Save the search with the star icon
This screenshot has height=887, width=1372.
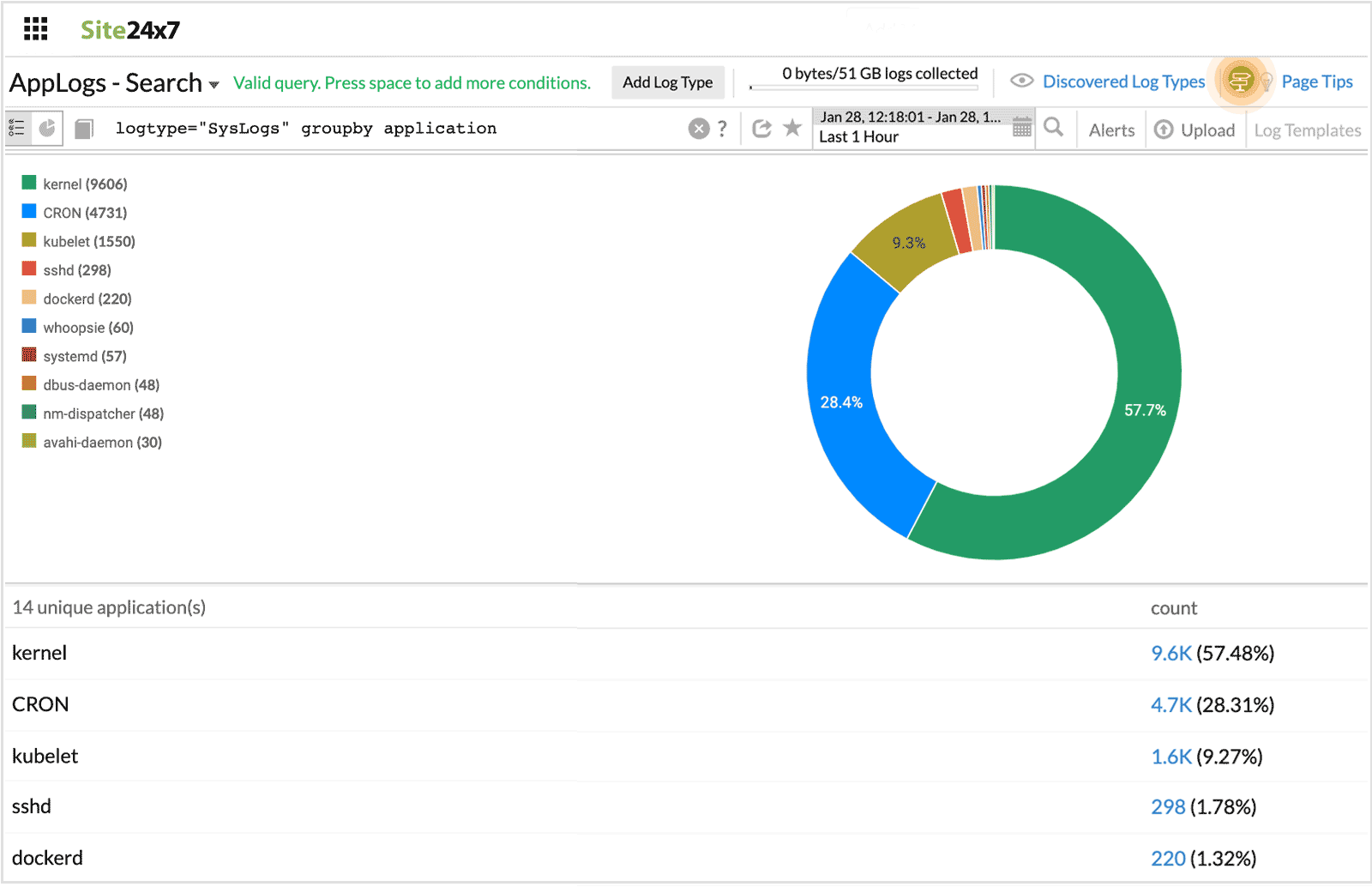(792, 128)
